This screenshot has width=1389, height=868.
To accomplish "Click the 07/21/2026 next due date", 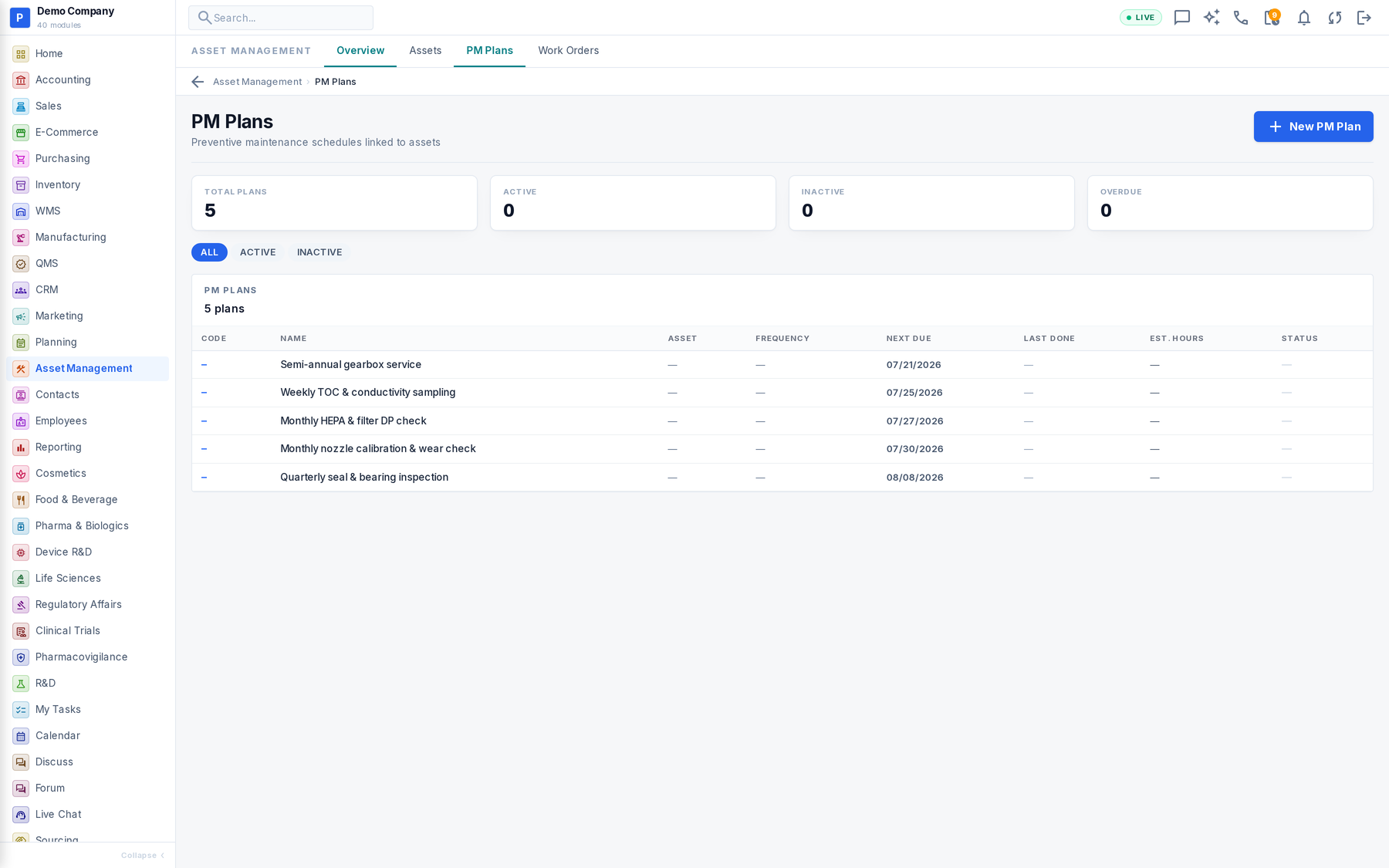I will 914,365.
